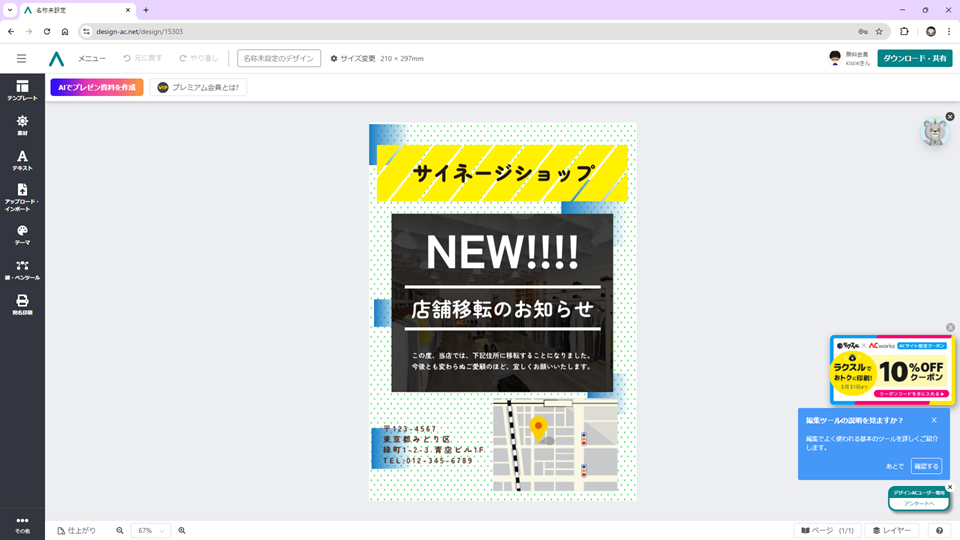This screenshot has height=540, width=960.
Task: Expand the その他 more options
Action: click(x=22, y=524)
